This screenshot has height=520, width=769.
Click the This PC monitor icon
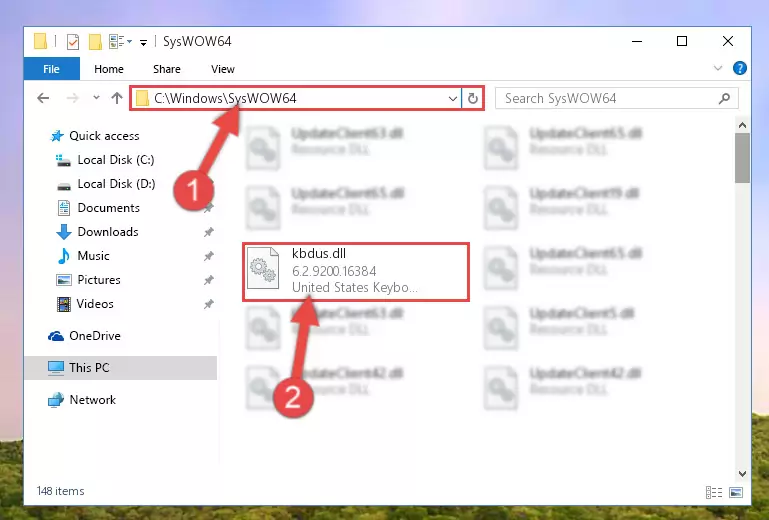point(56,368)
